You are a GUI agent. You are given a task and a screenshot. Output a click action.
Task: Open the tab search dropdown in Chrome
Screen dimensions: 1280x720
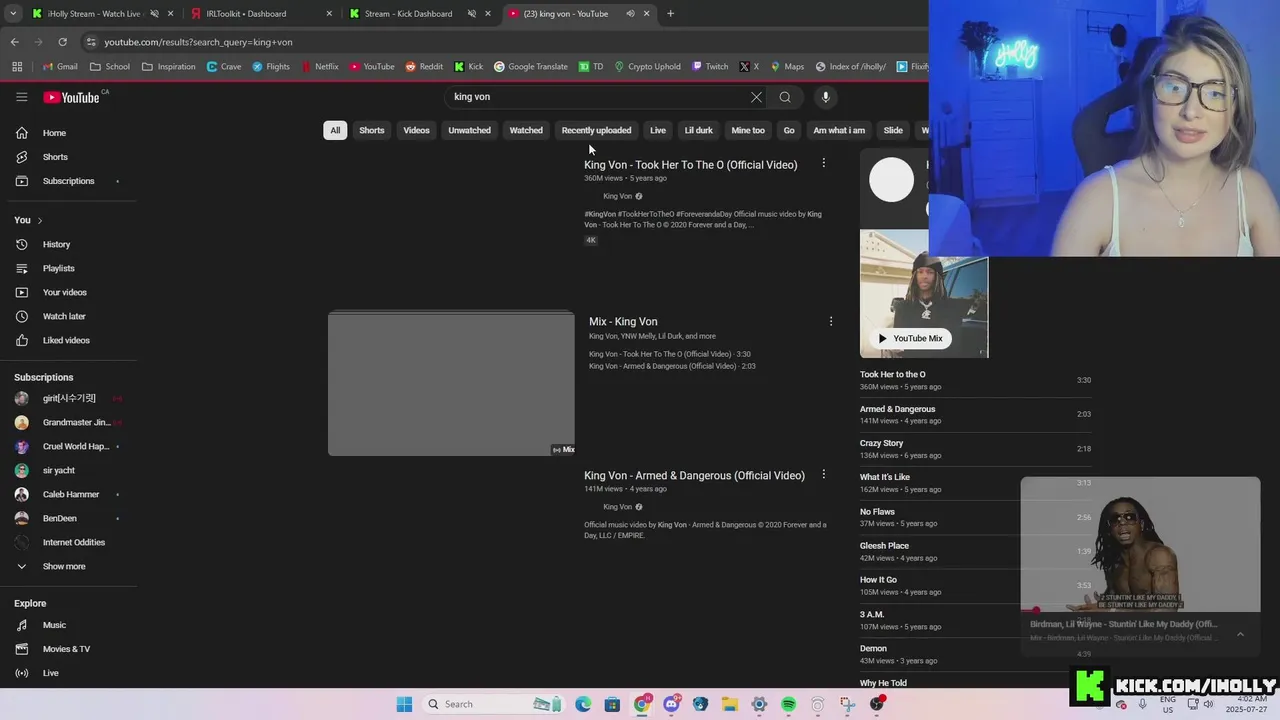(14, 14)
